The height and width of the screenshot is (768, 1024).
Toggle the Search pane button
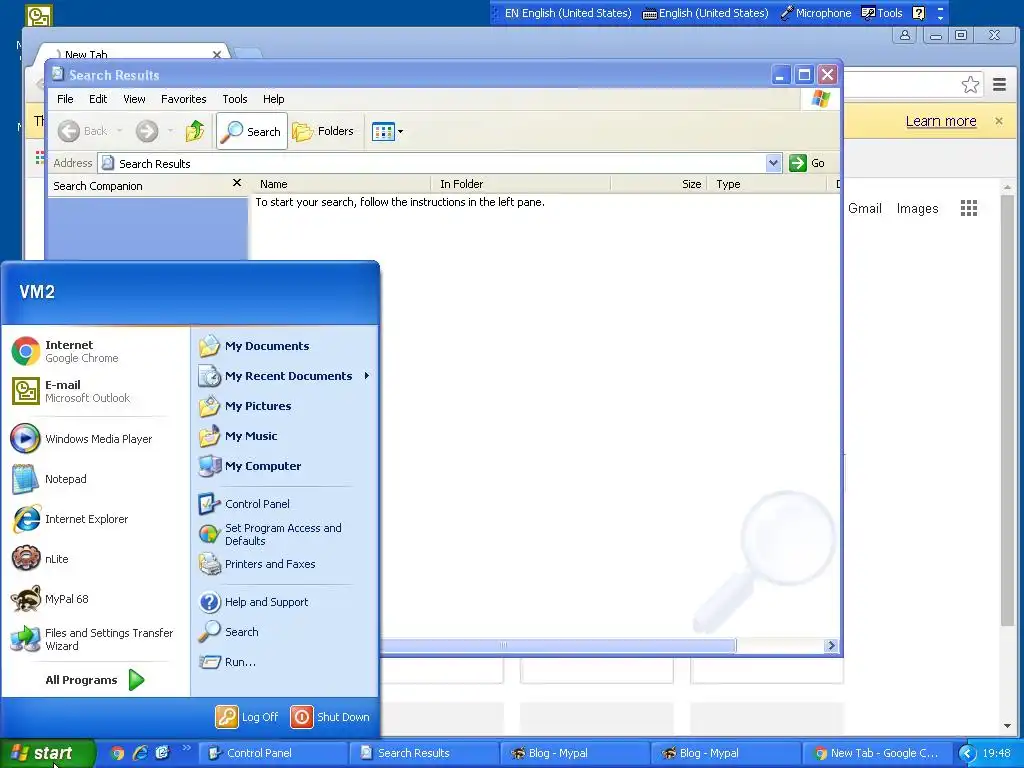[251, 131]
